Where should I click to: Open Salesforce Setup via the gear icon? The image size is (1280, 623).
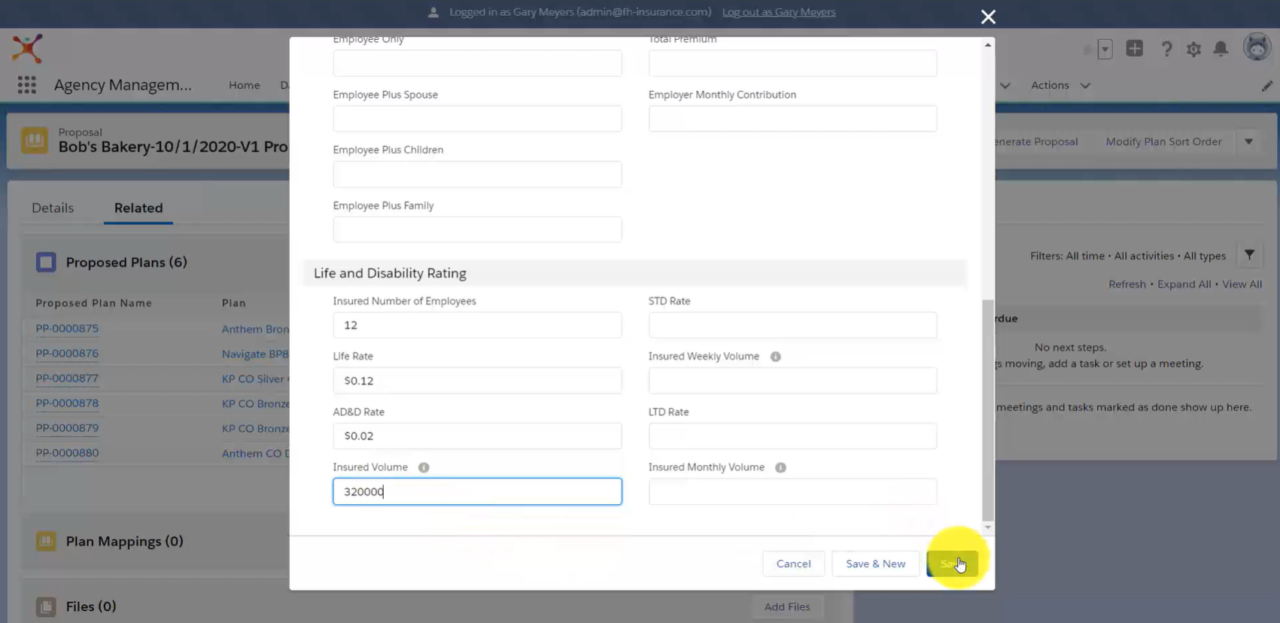pyautogui.click(x=1193, y=47)
